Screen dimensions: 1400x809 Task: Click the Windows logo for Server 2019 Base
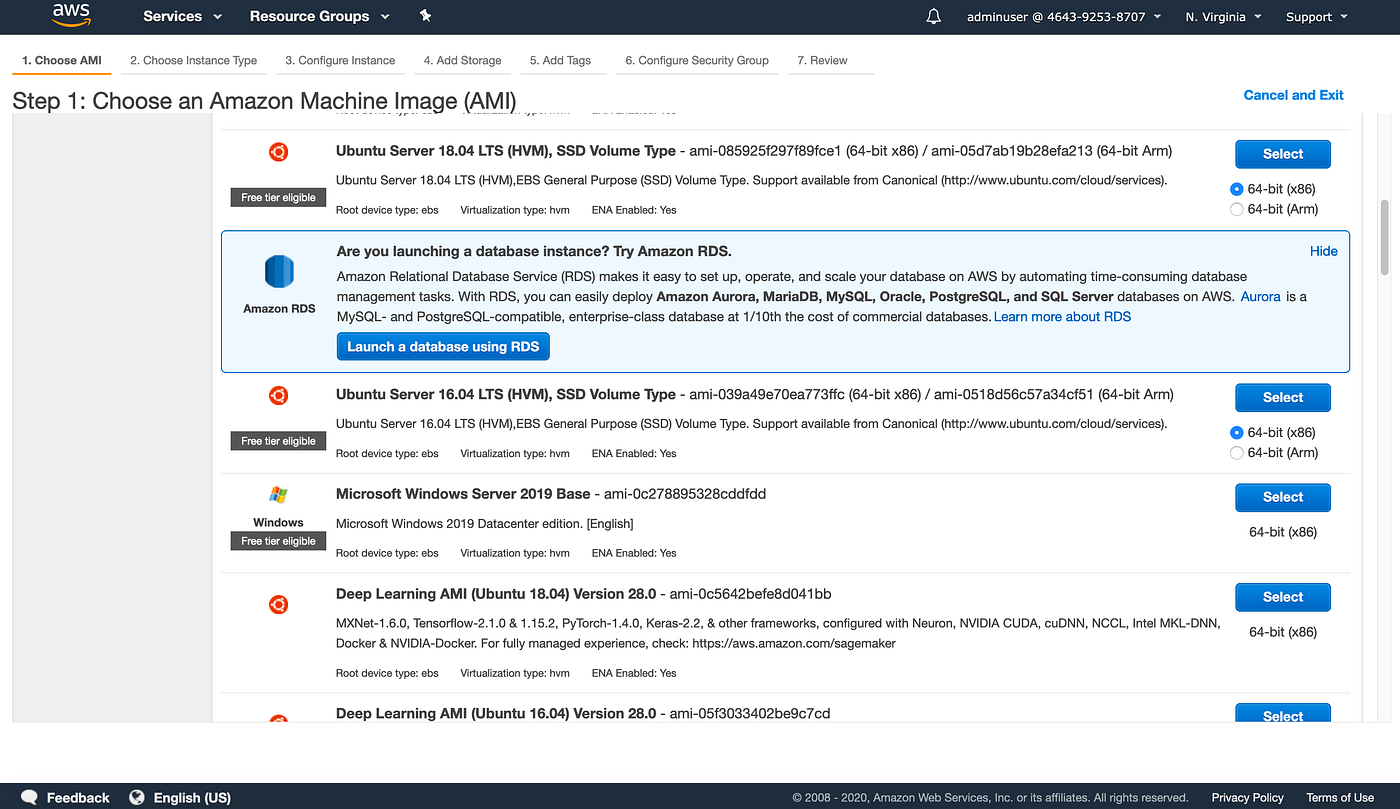tap(278, 495)
